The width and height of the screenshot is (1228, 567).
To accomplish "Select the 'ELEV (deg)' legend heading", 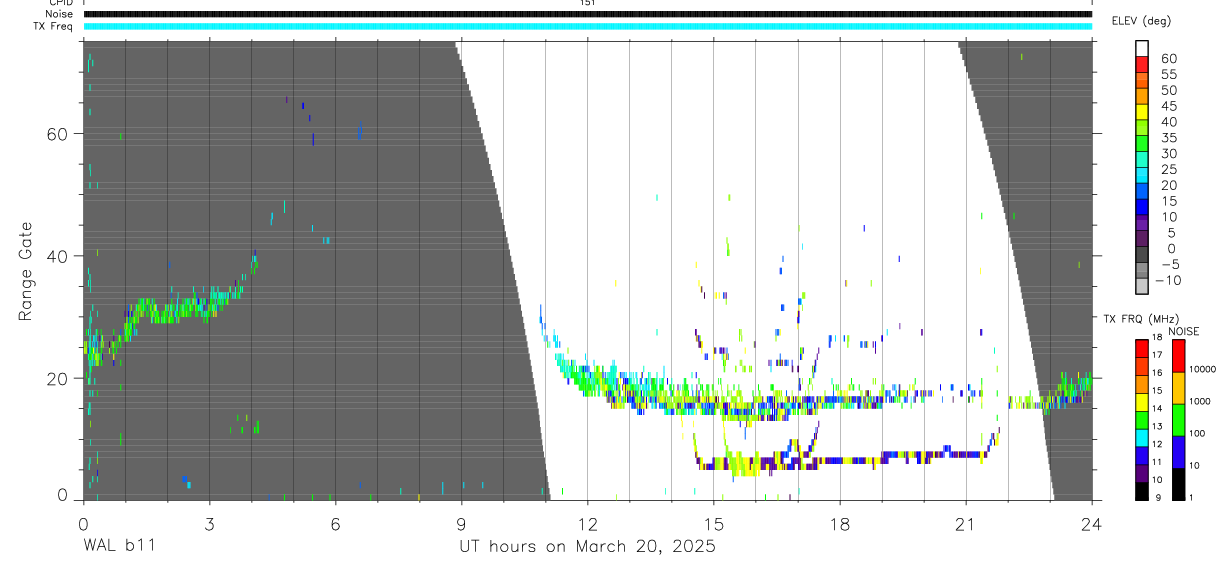I will 1141,21.
